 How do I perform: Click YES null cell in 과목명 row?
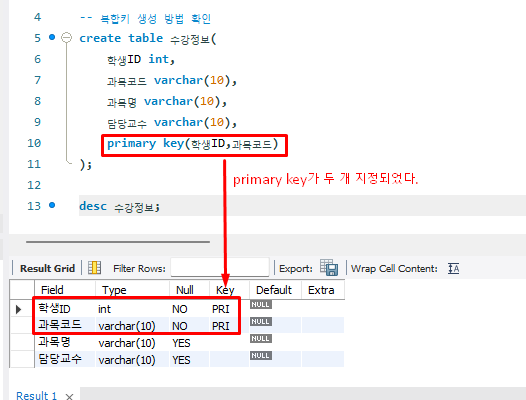190,343
